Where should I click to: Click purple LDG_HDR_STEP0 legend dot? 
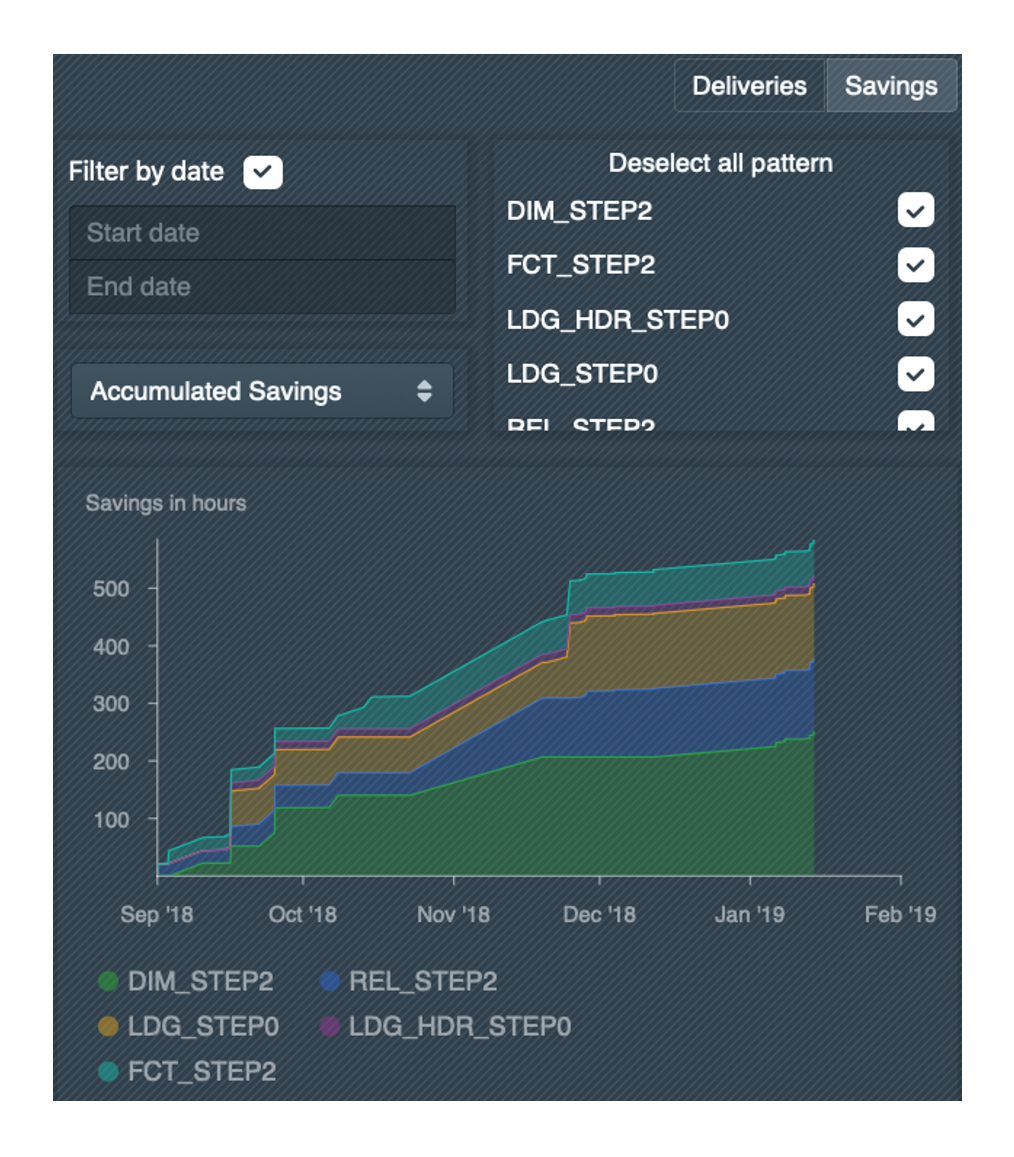[x=330, y=1027]
